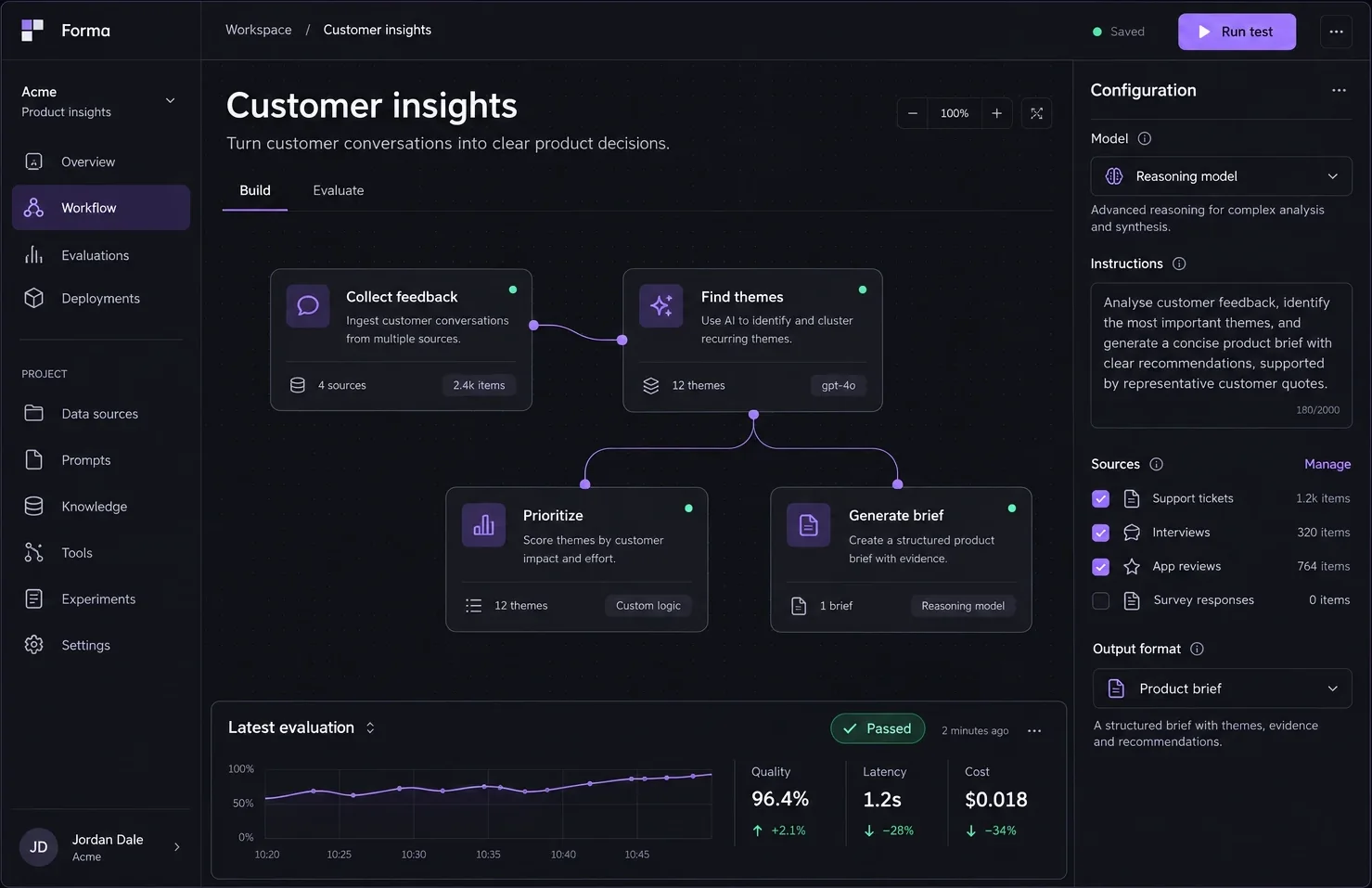Click the Settings gear icon

[x=34, y=645]
